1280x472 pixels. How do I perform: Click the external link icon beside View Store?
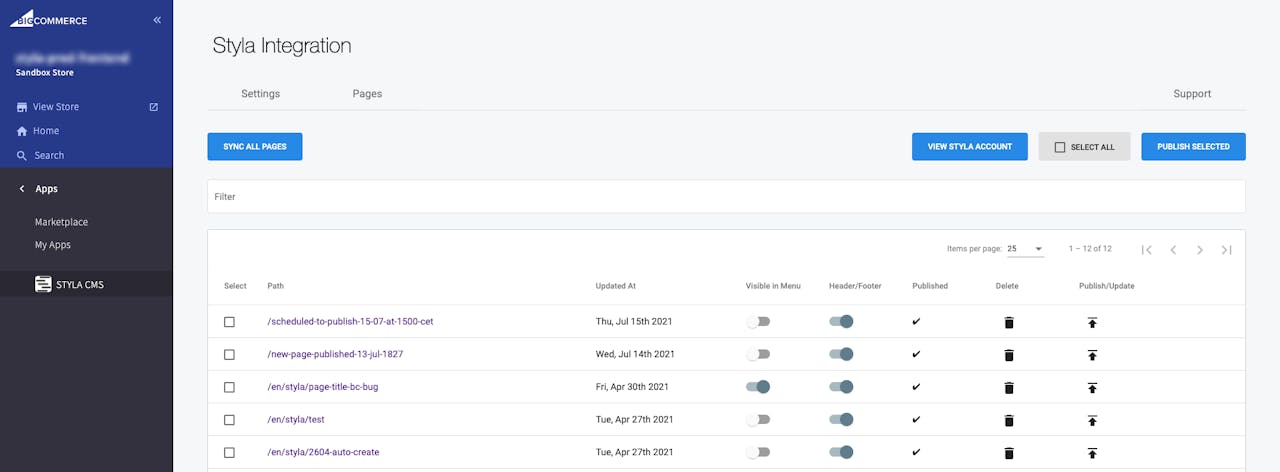coord(153,107)
